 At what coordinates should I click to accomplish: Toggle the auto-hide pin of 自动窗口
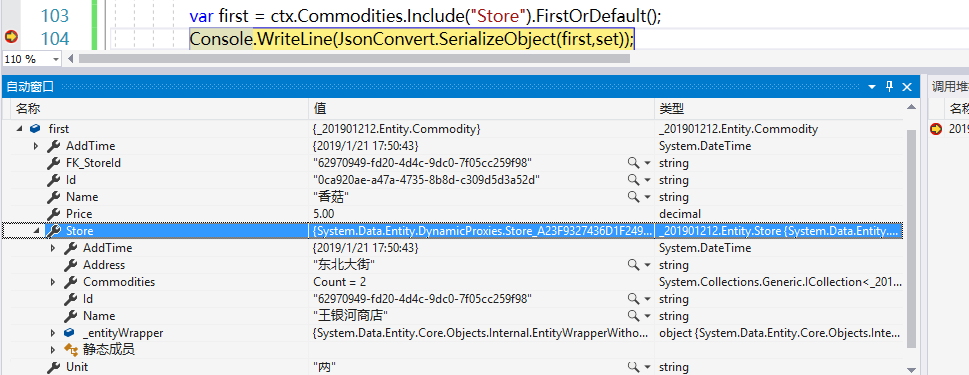[889, 87]
